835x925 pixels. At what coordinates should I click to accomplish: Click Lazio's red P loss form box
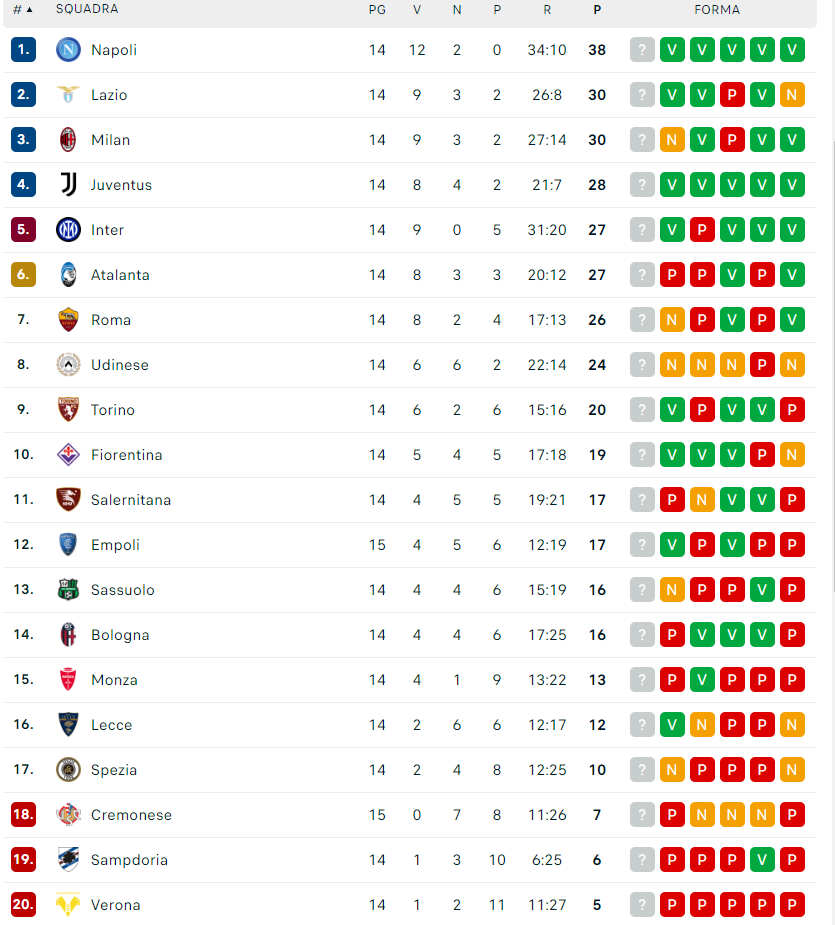click(x=732, y=95)
